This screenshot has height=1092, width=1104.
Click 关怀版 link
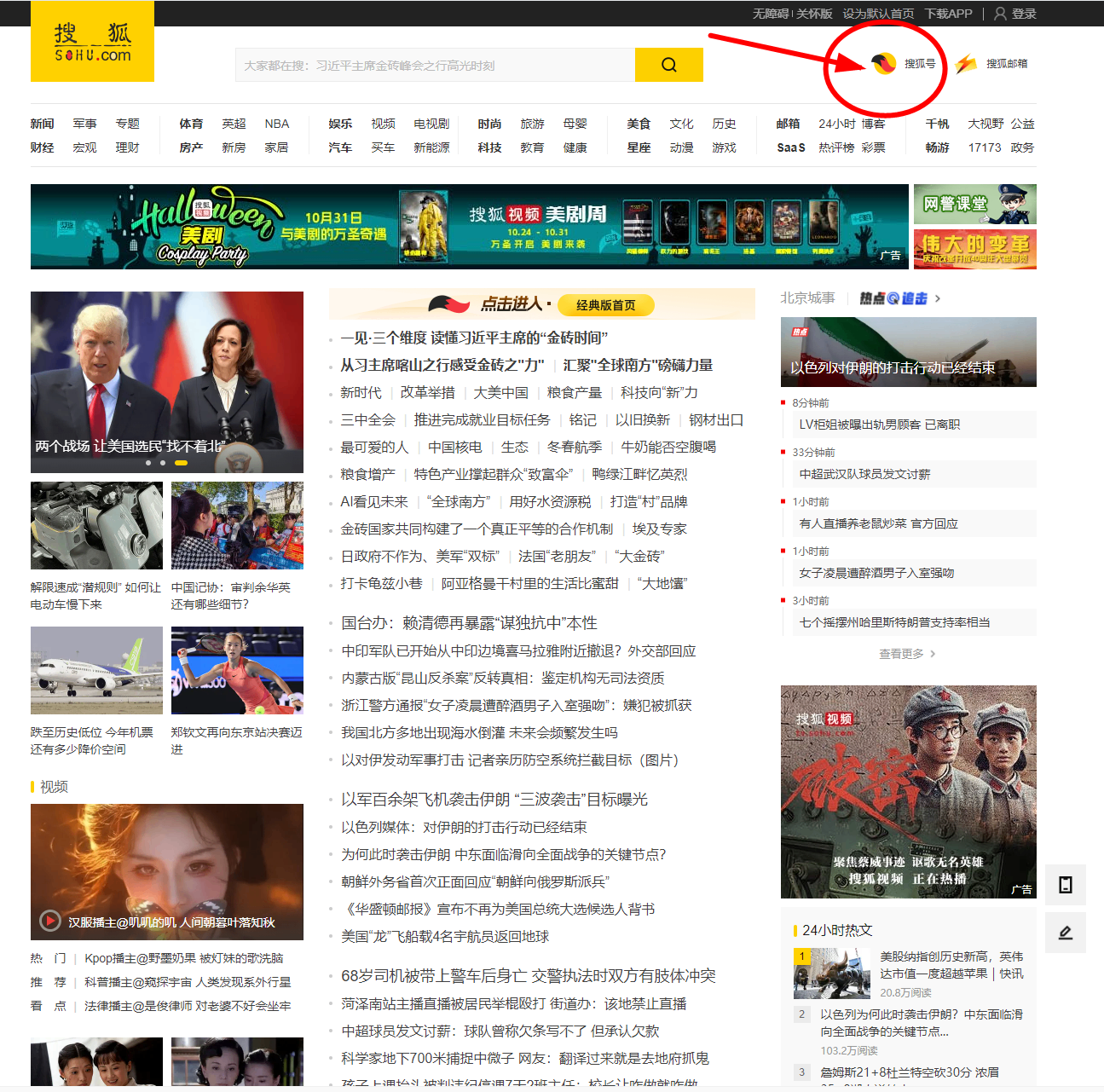pos(814,14)
